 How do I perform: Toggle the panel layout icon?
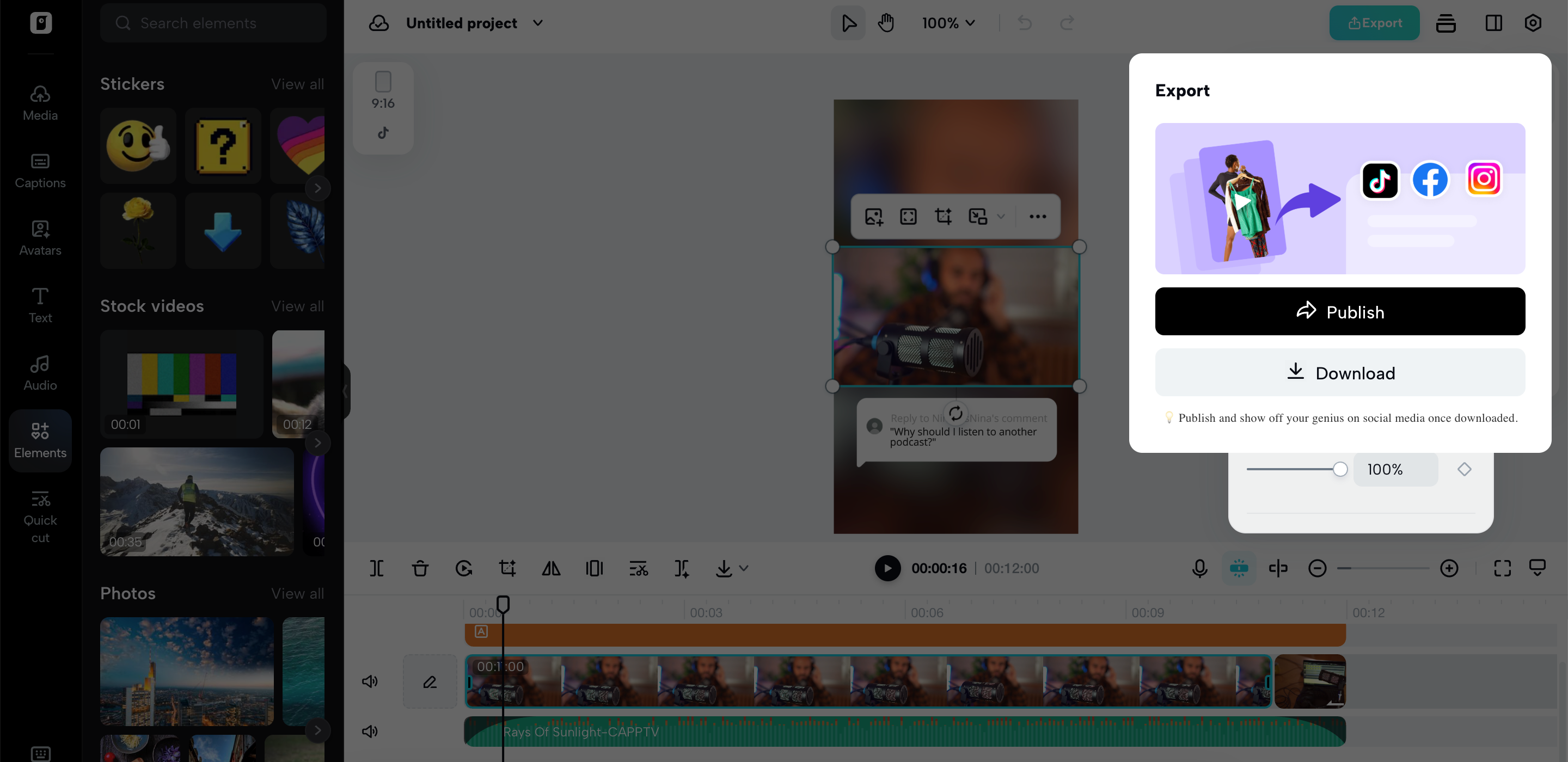tap(1493, 23)
